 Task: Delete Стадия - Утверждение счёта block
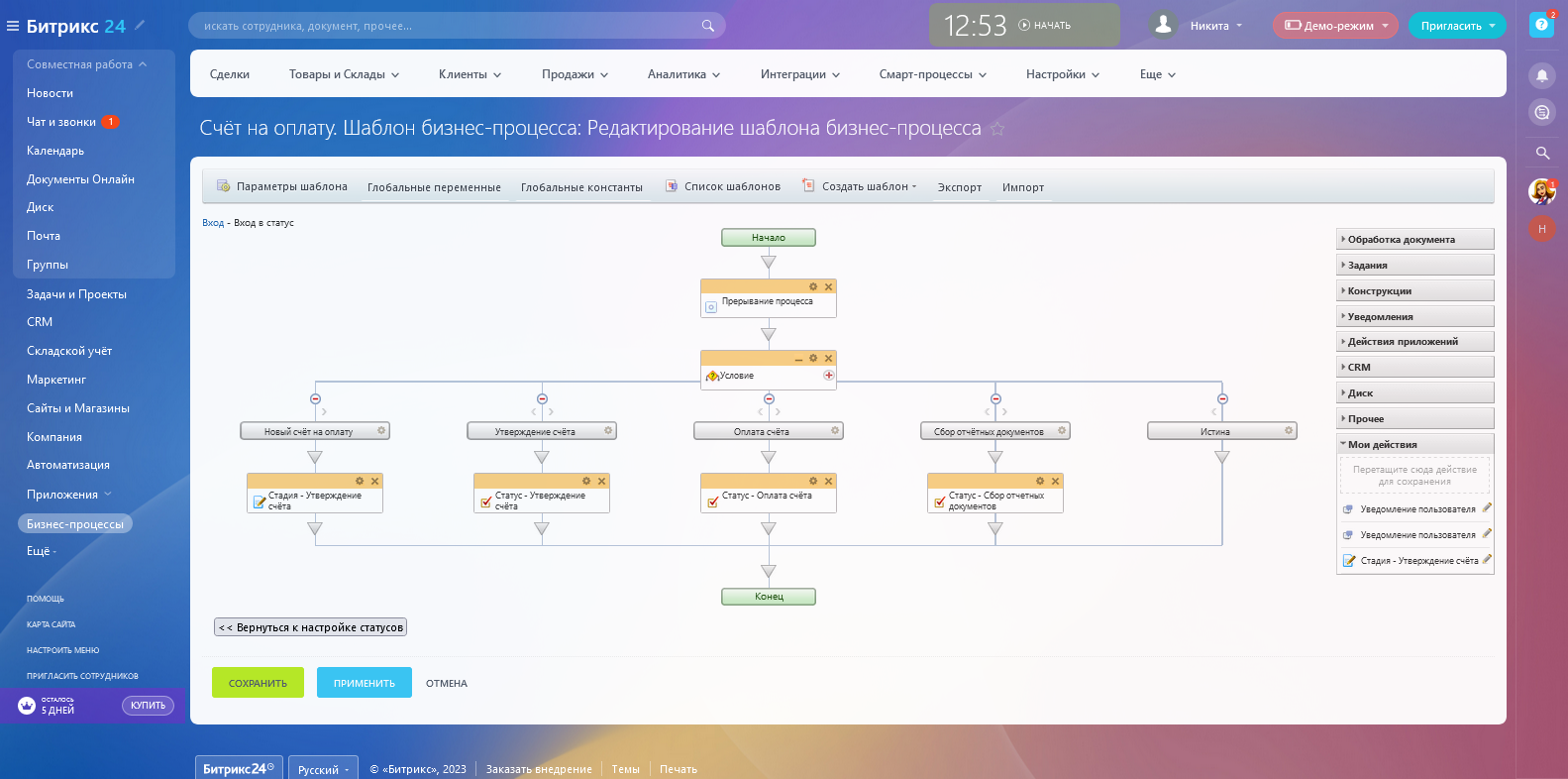pyautogui.click(x=374, y=481)
